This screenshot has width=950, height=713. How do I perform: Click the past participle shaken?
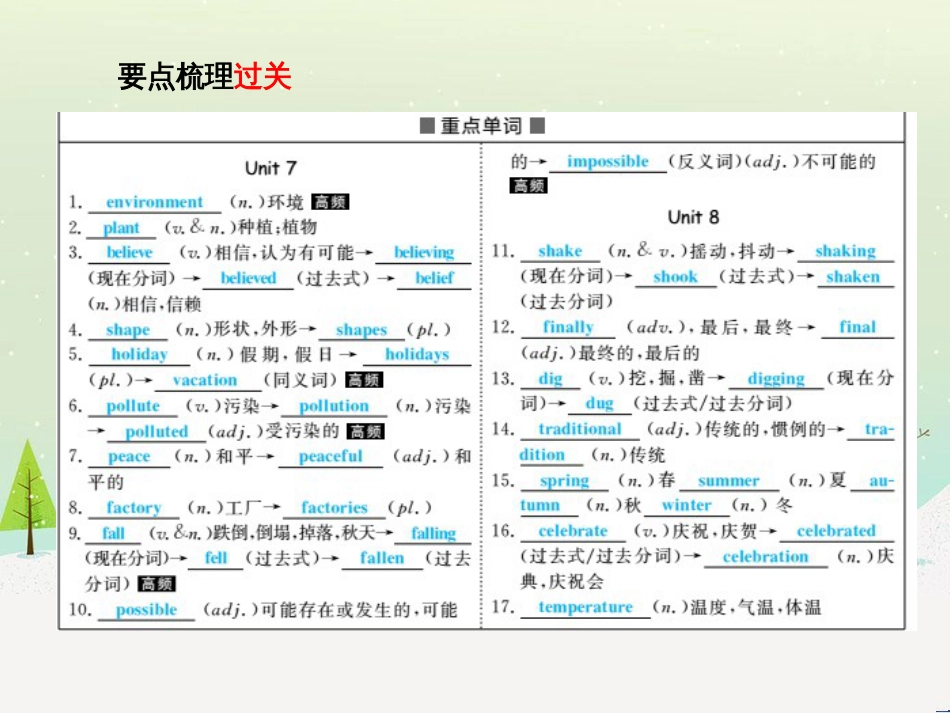point(852,277)
